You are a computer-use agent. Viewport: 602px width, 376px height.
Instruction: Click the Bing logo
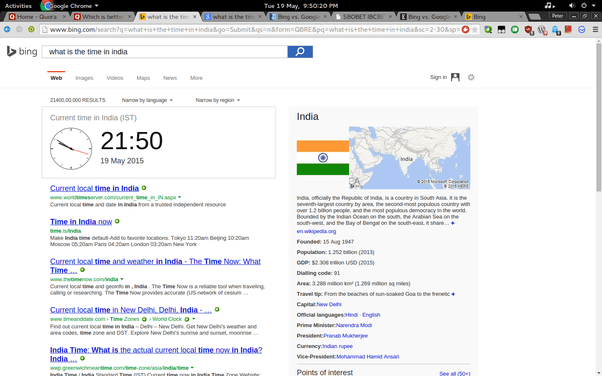pos(22,51)
